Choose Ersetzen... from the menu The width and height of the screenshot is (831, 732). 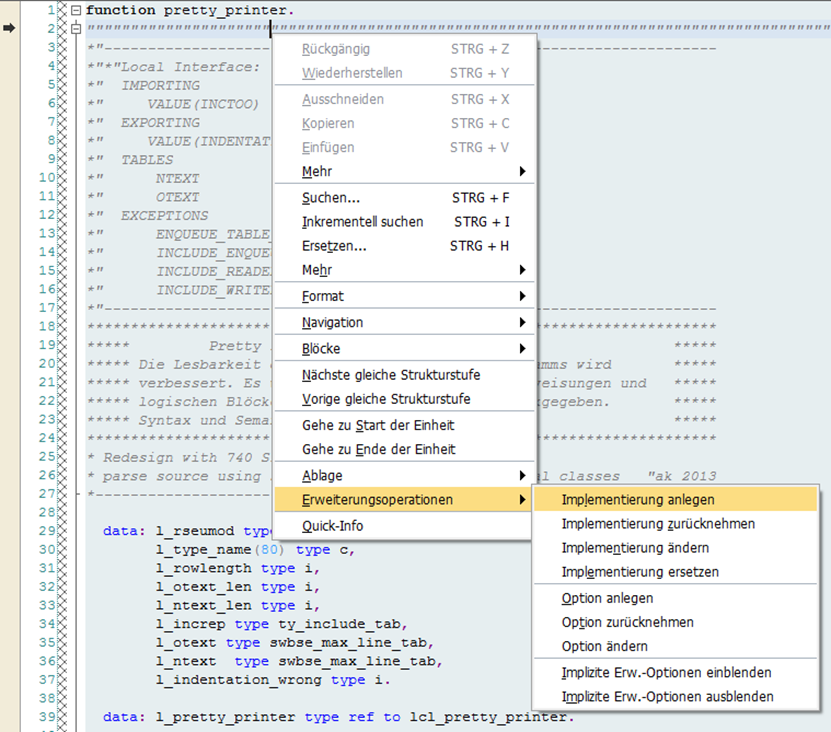405,246
